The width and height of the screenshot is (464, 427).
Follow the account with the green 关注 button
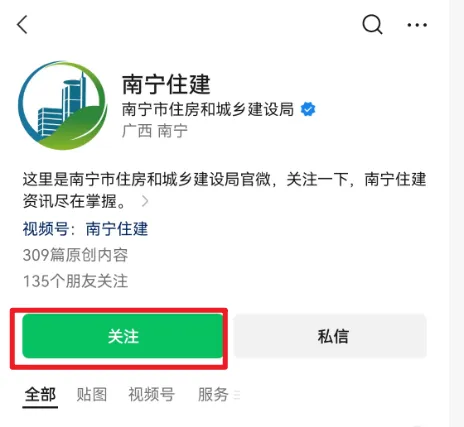click(123, 336)
